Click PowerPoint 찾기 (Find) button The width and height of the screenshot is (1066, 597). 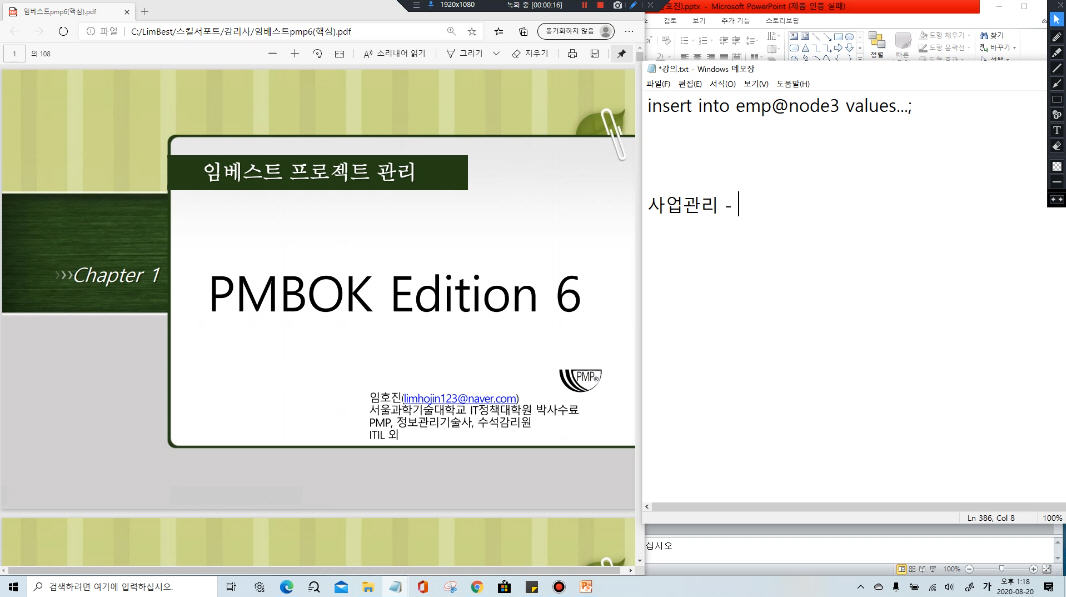pyautogui.click(x=992, y=35)
